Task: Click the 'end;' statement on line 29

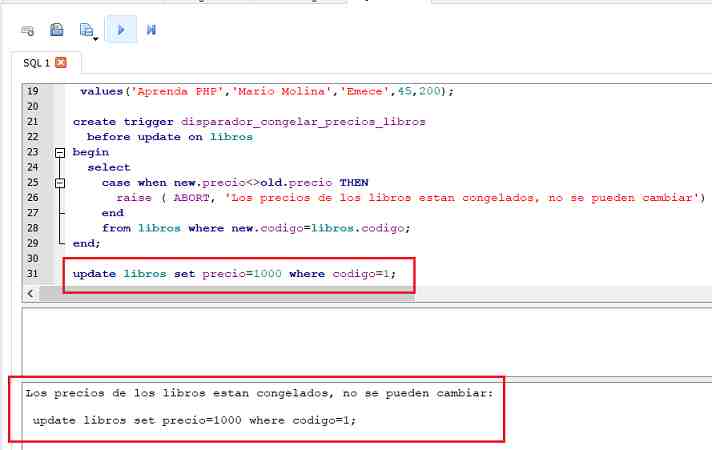Action: [x=86, y=243]
